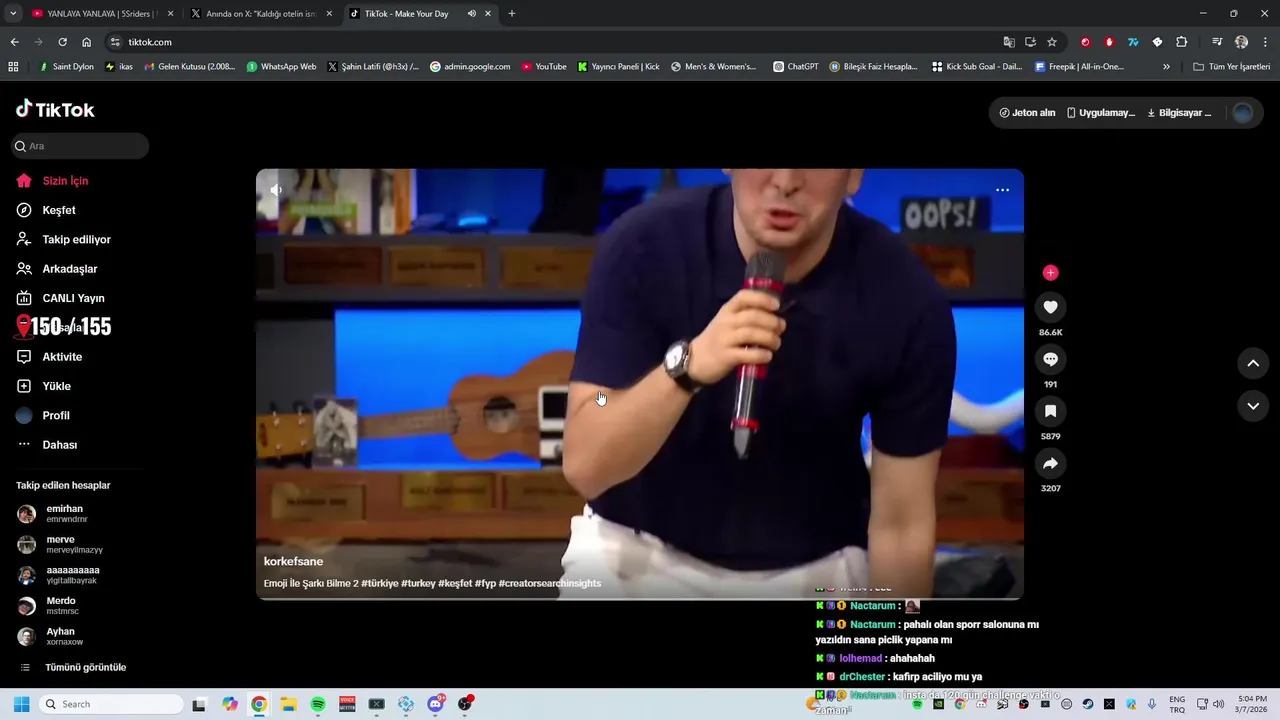Open tab search dropdown arrow
Image resolution: width=1280 pixels, height=720 pixels.
click(x=13, y=14)
